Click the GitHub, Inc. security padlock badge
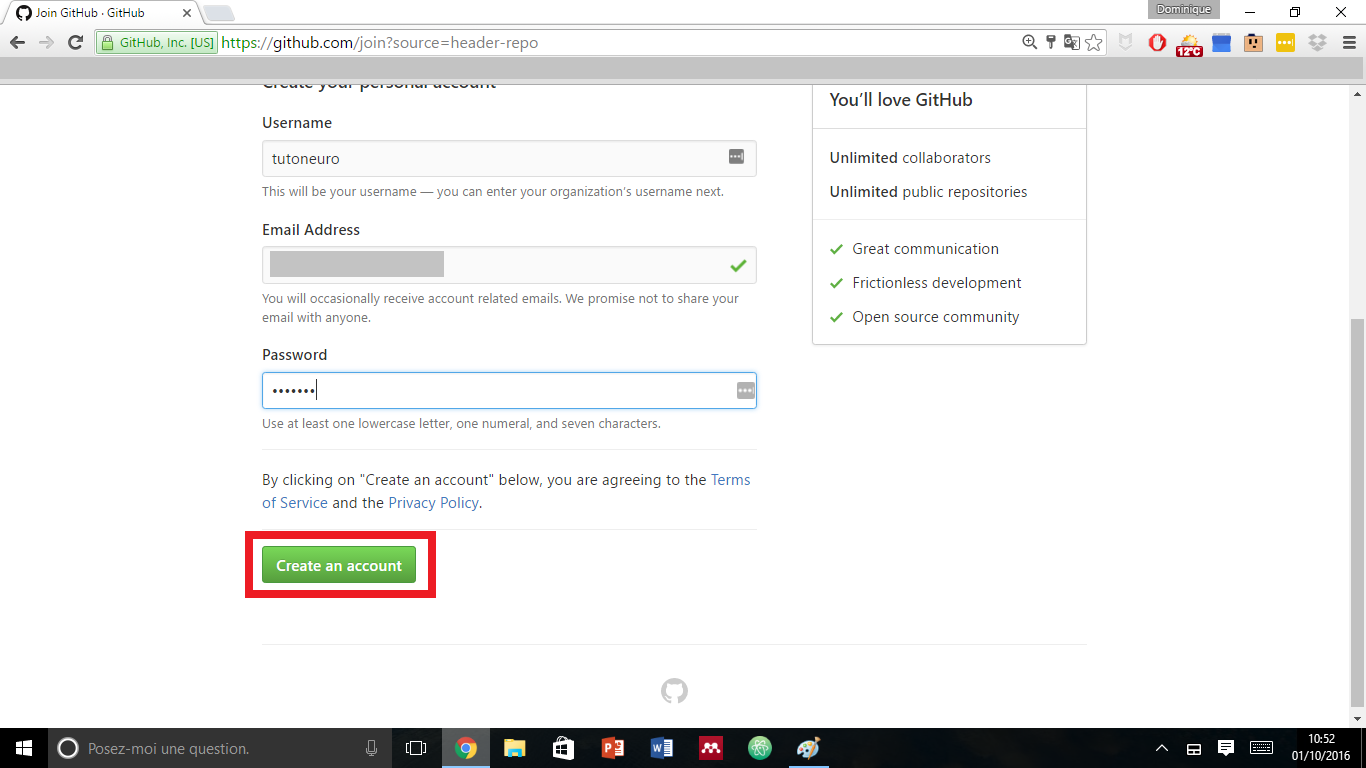This screenshot has height=768, width=1366. [x=157, y=43]
